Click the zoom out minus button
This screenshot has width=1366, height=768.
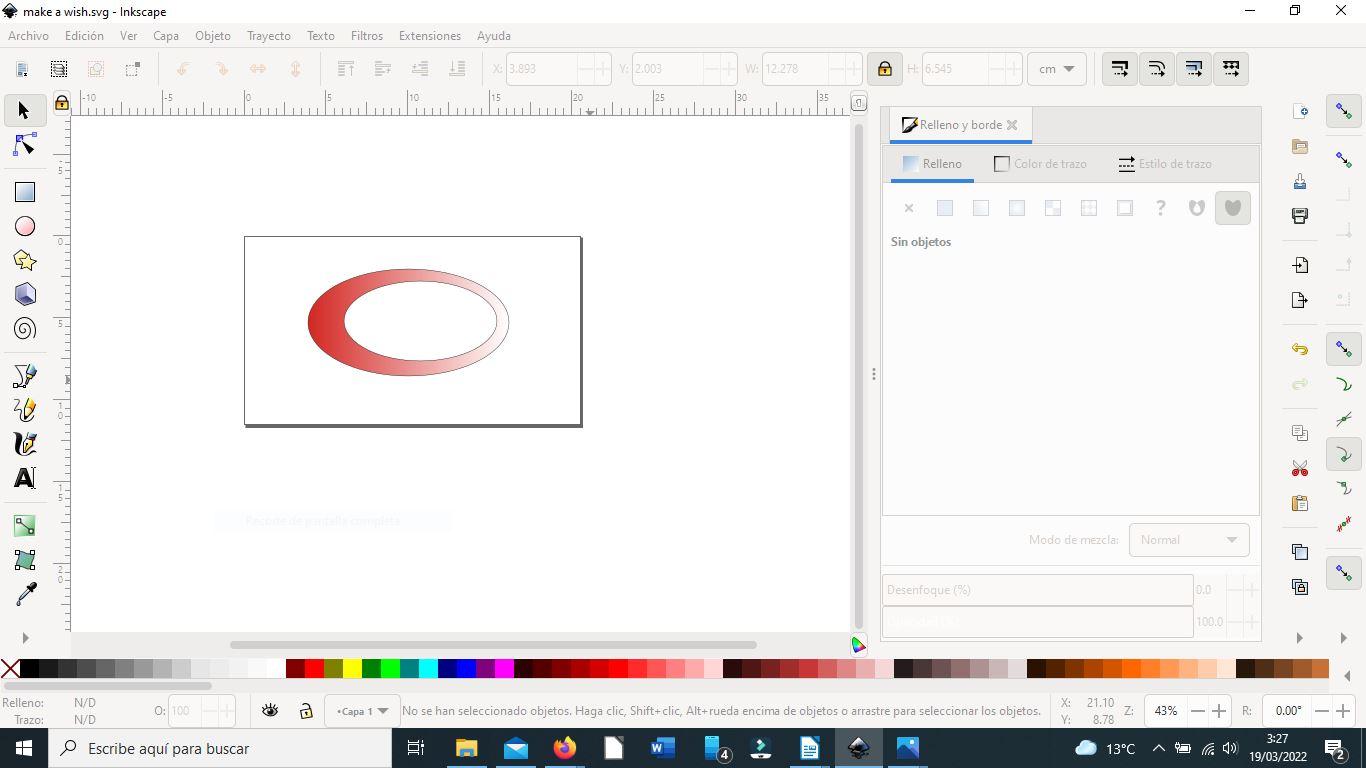coord(1198,711)
